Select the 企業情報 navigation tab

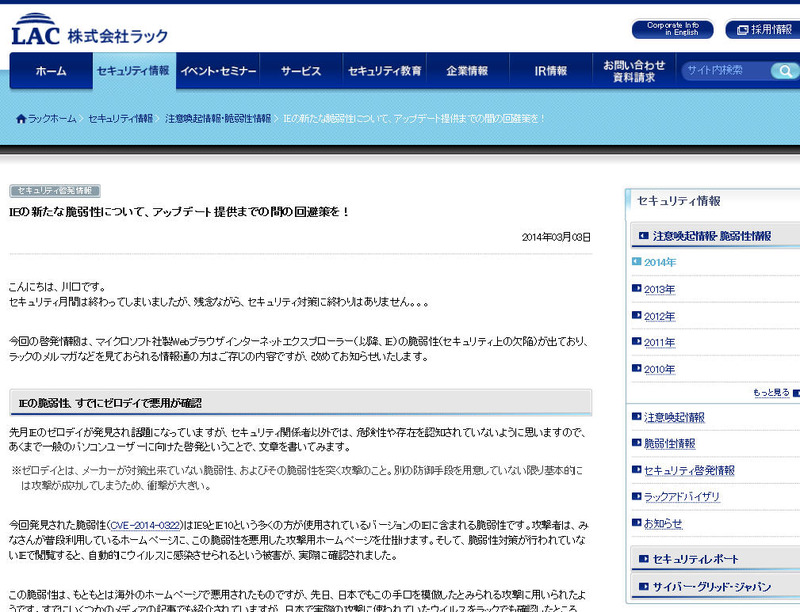pyautogui.click(x=467, y=71)
